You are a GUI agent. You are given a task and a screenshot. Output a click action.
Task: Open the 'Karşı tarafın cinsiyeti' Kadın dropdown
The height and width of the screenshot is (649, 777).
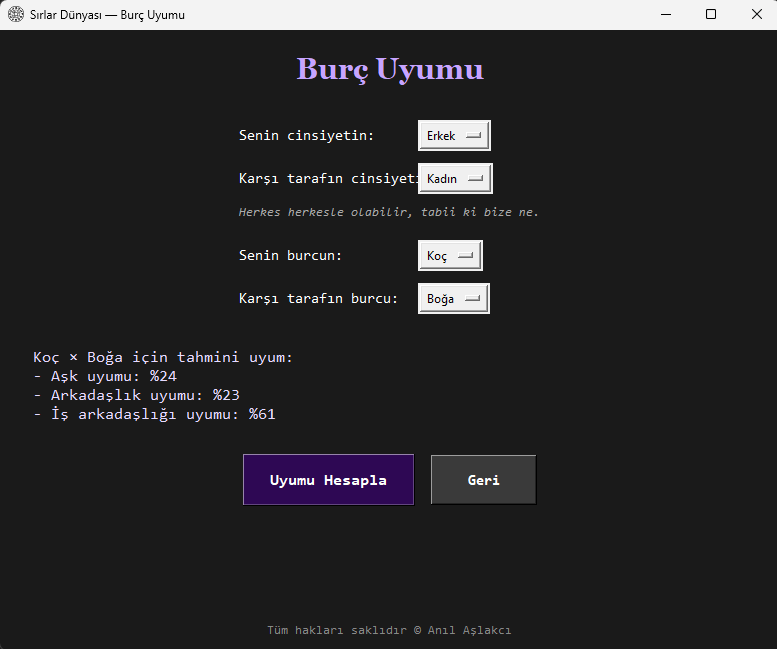pos(455,178)
